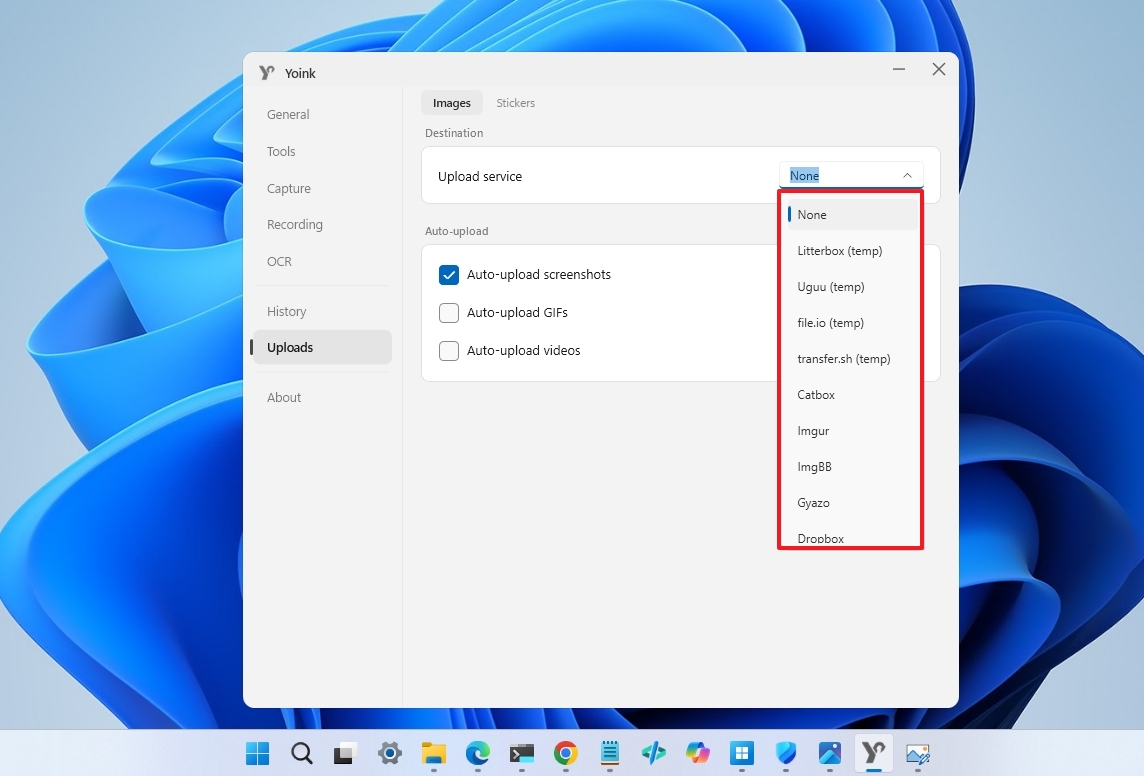The width and height of the screenshot is (1144, 776).
Task: Click the Yoink logo in title bar
Action: 267,73
